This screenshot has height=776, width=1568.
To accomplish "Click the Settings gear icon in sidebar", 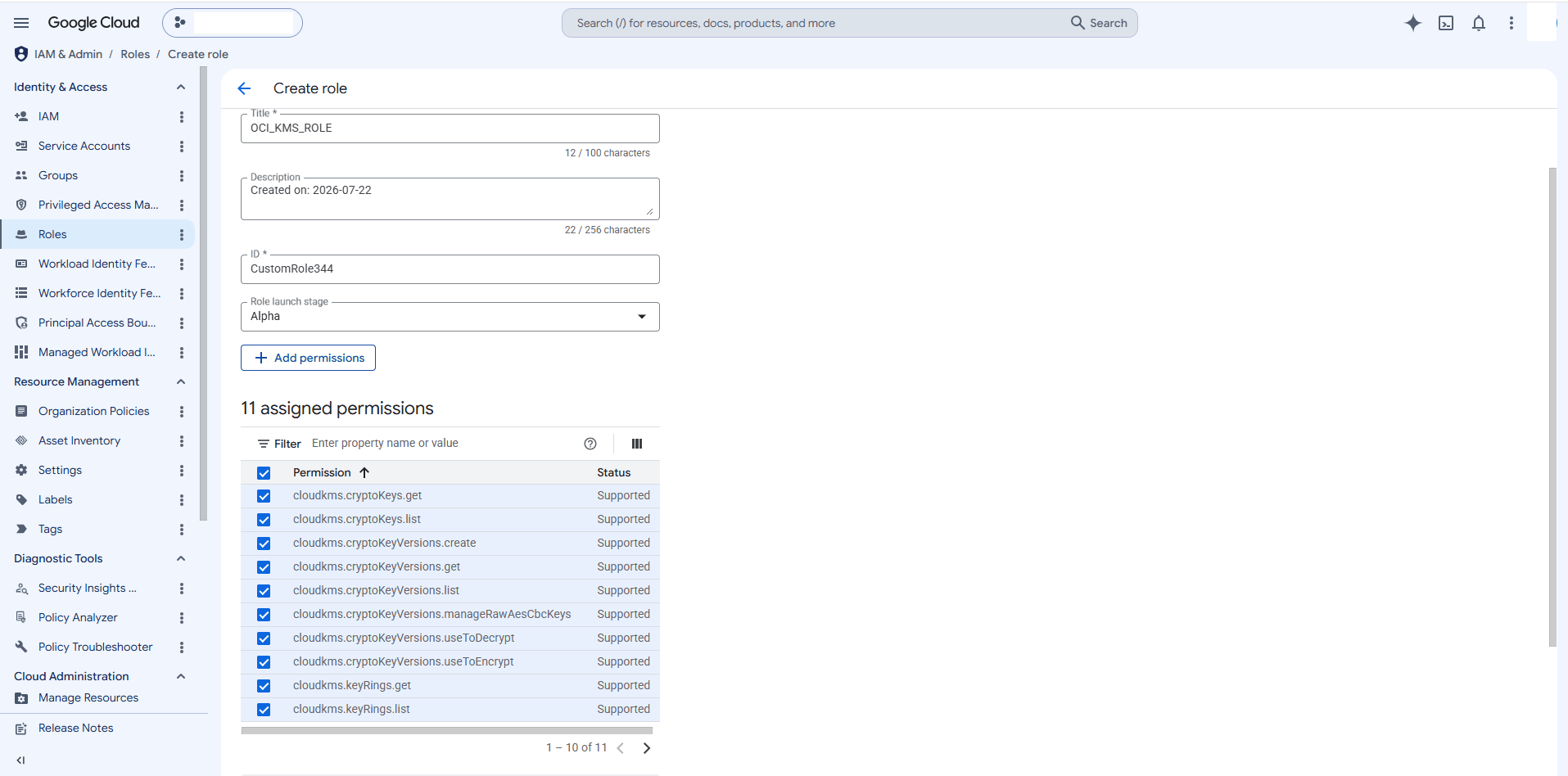I will [21, 470].
